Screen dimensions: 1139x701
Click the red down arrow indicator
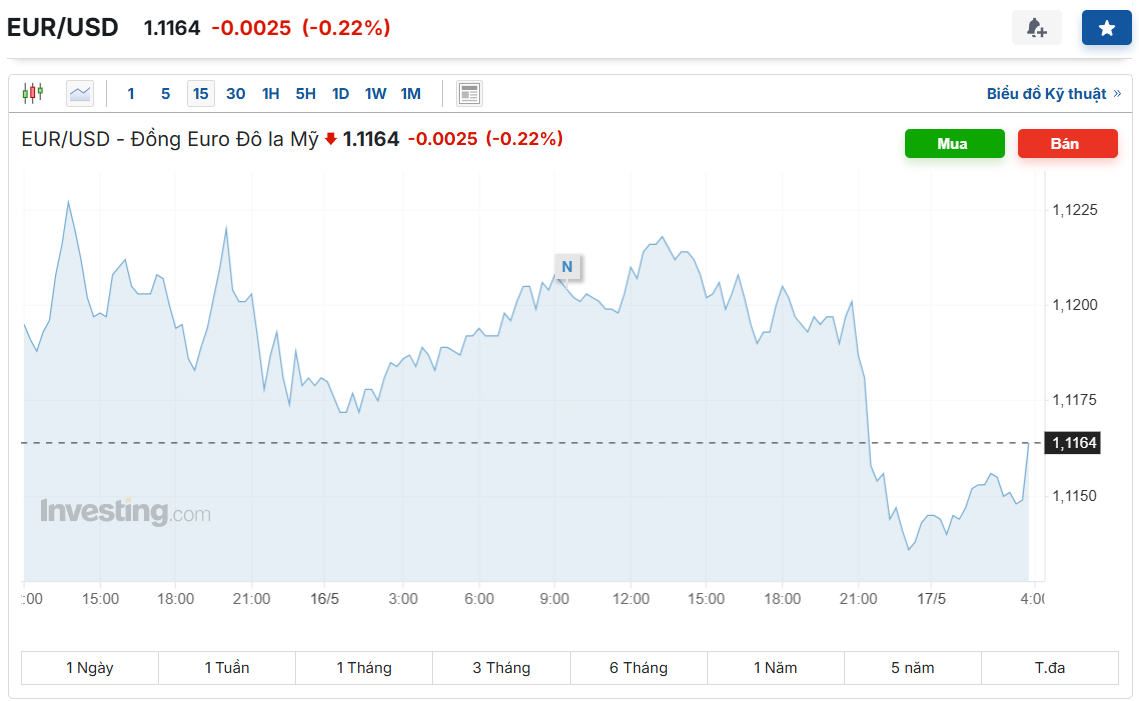[331, 139]
